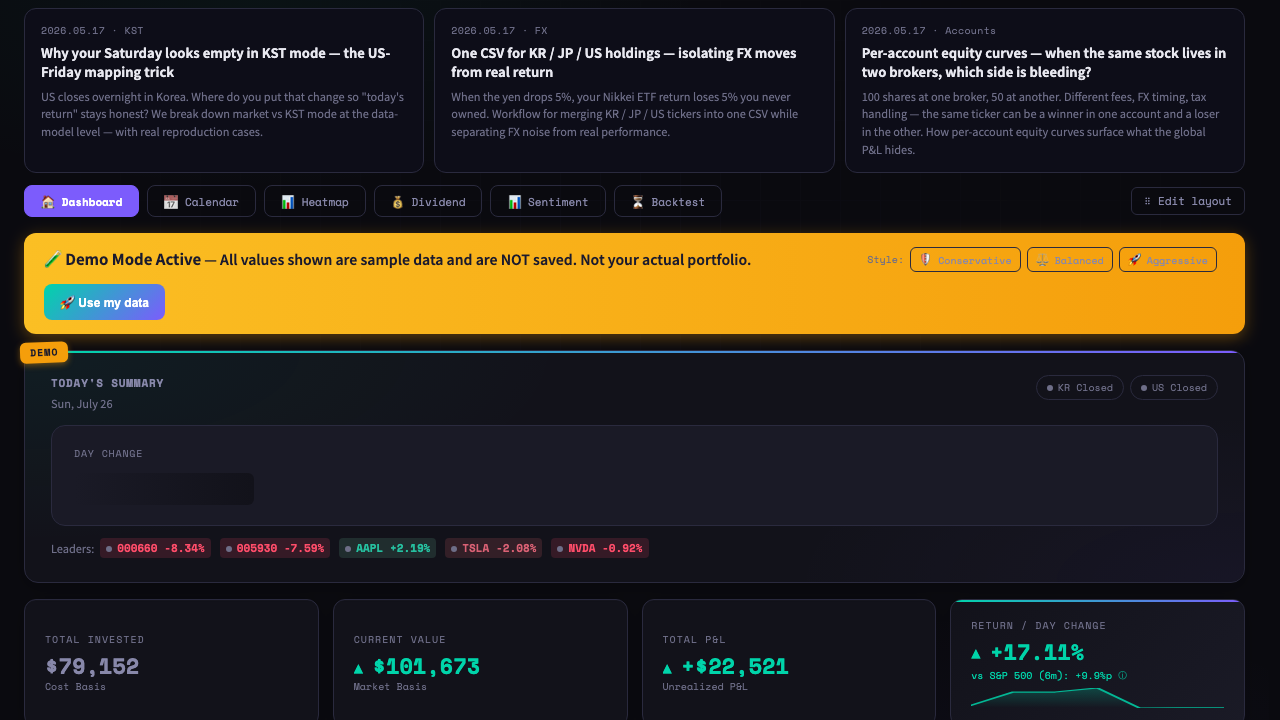Viewport: 1280px width, 720px height.
Task: Open the per-account equity curves article
Action: tap(1045, 90)
